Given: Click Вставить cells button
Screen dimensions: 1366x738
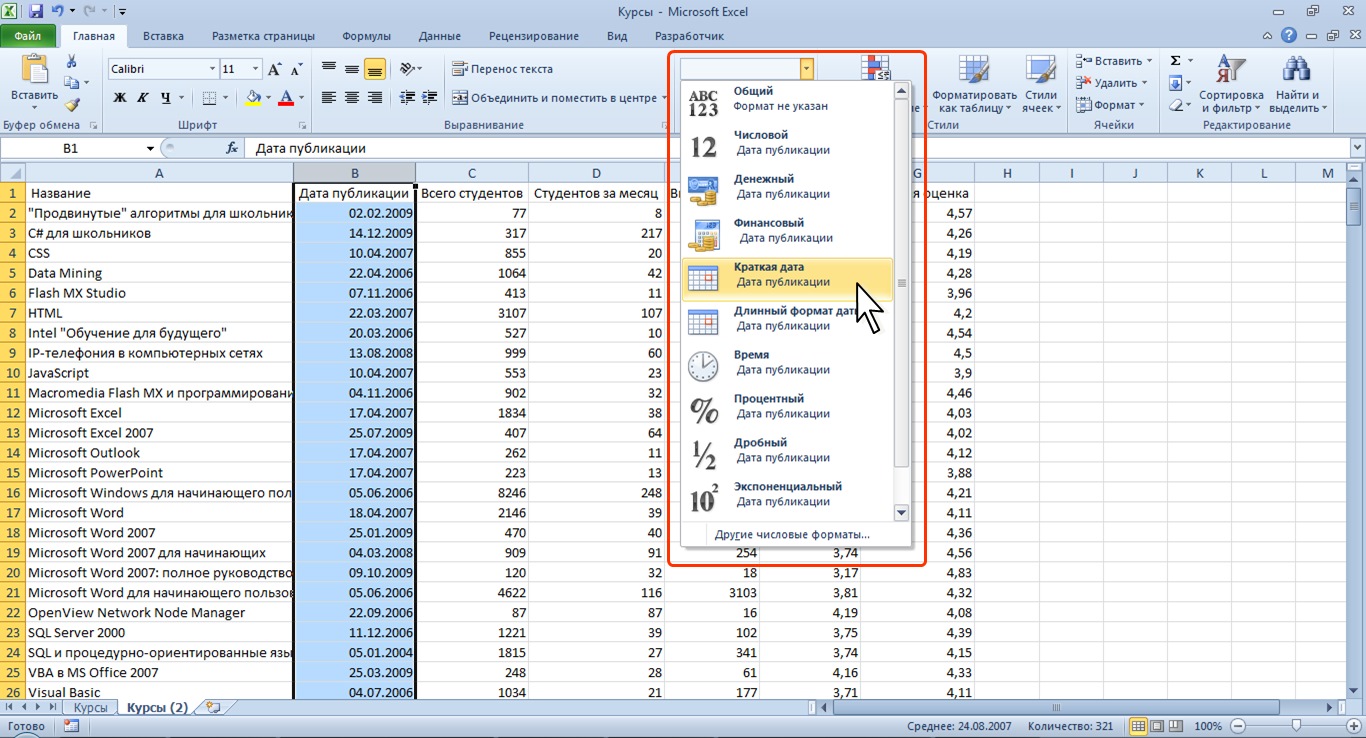Looking at the screenshot, I should [x=1114, y=61].
